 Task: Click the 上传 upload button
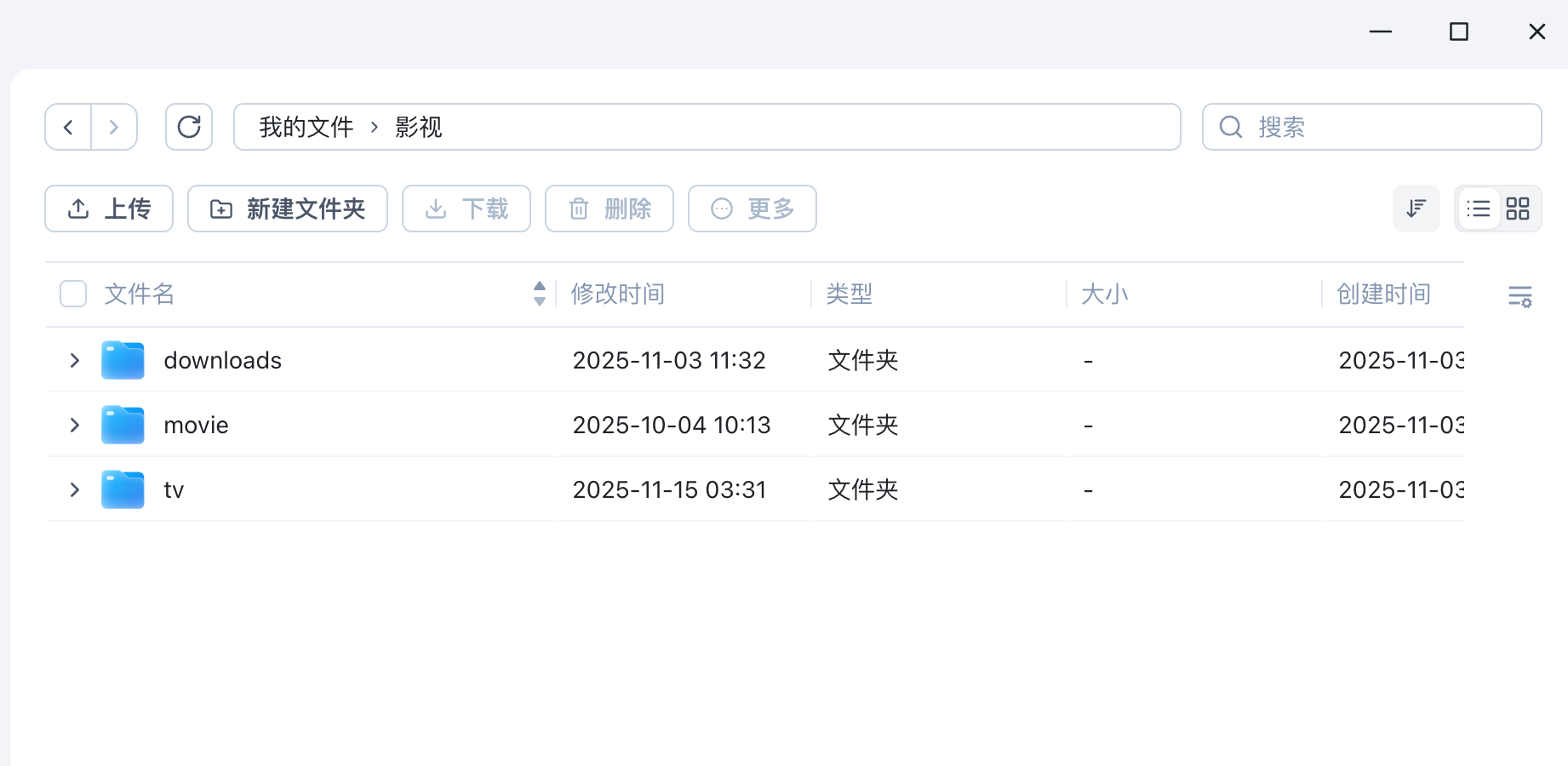pos(109,209)
